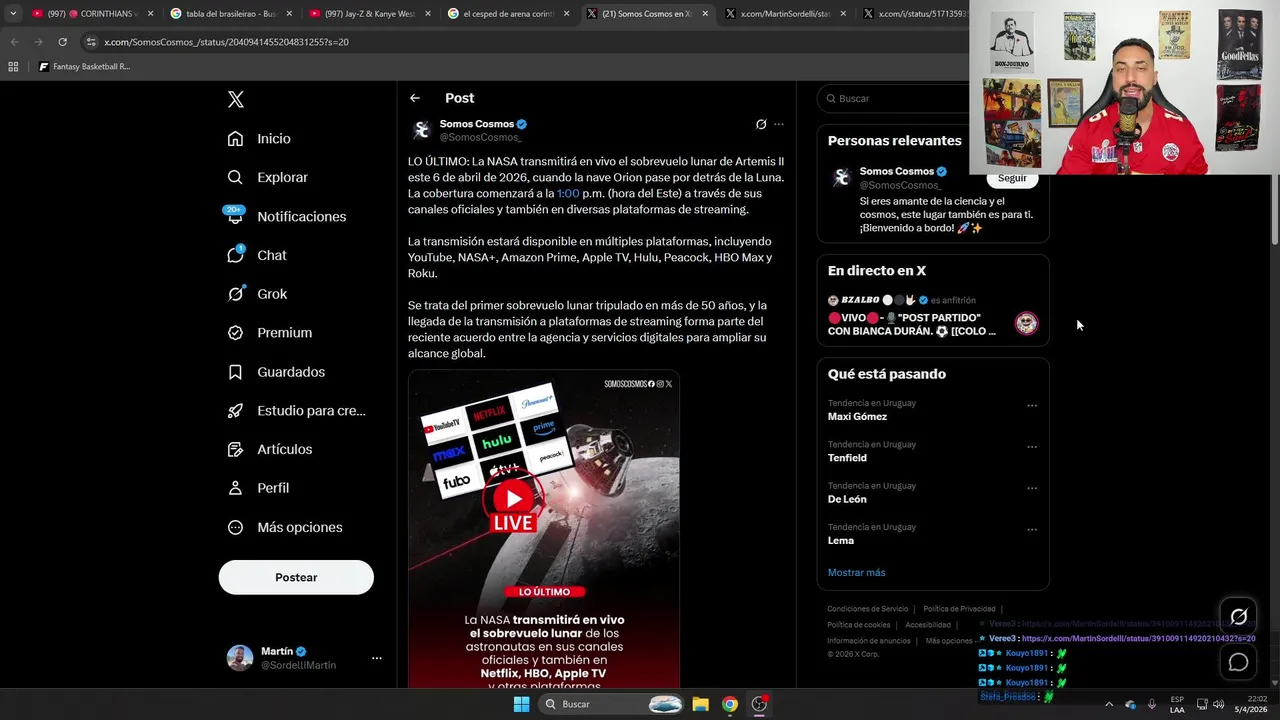This screenshot has width=1280, height=720.
Task: Open the browser apps grid icon
Action: (13, 67)
